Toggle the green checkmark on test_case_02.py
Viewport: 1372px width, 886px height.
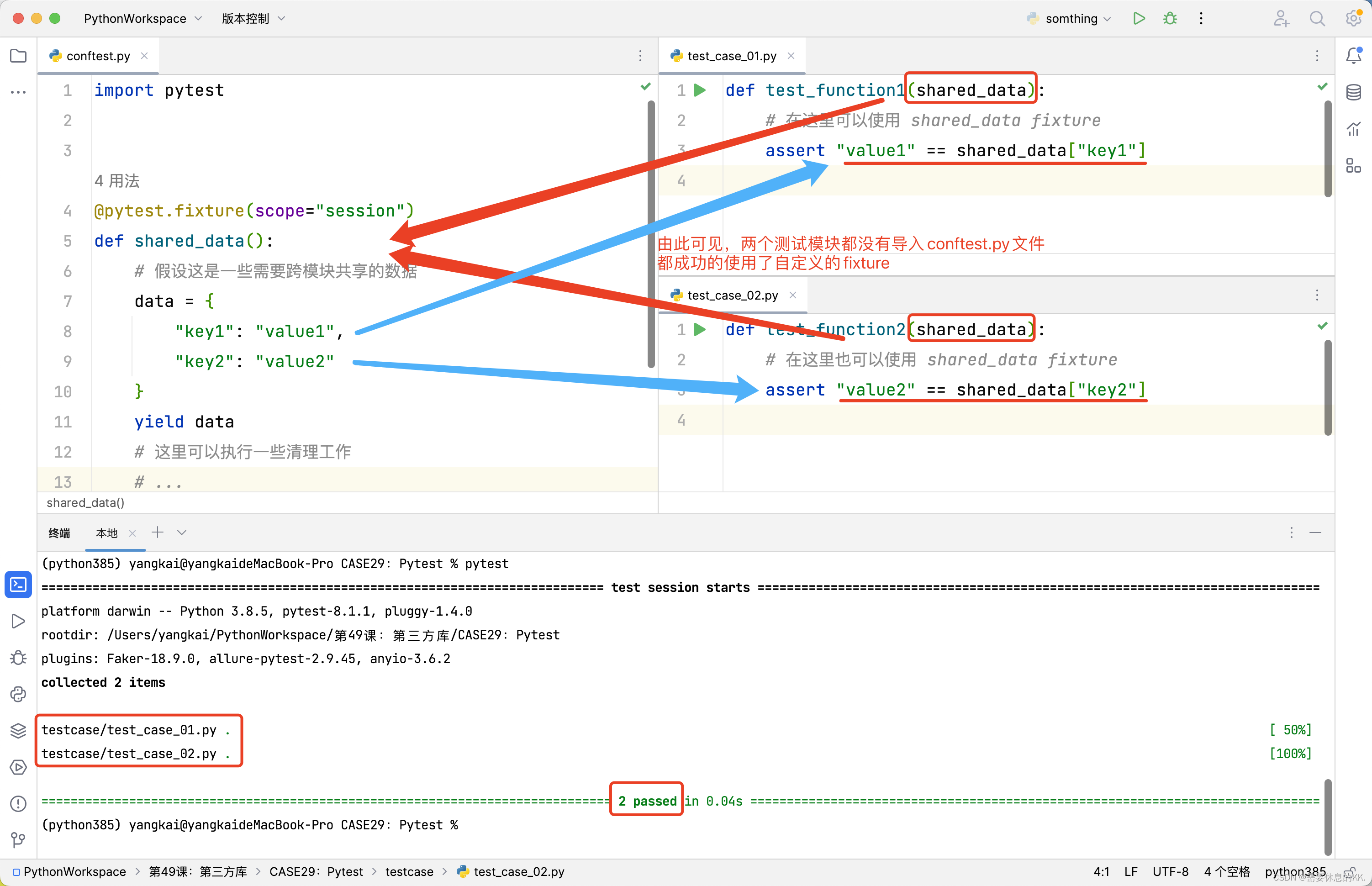point(1322,325)
